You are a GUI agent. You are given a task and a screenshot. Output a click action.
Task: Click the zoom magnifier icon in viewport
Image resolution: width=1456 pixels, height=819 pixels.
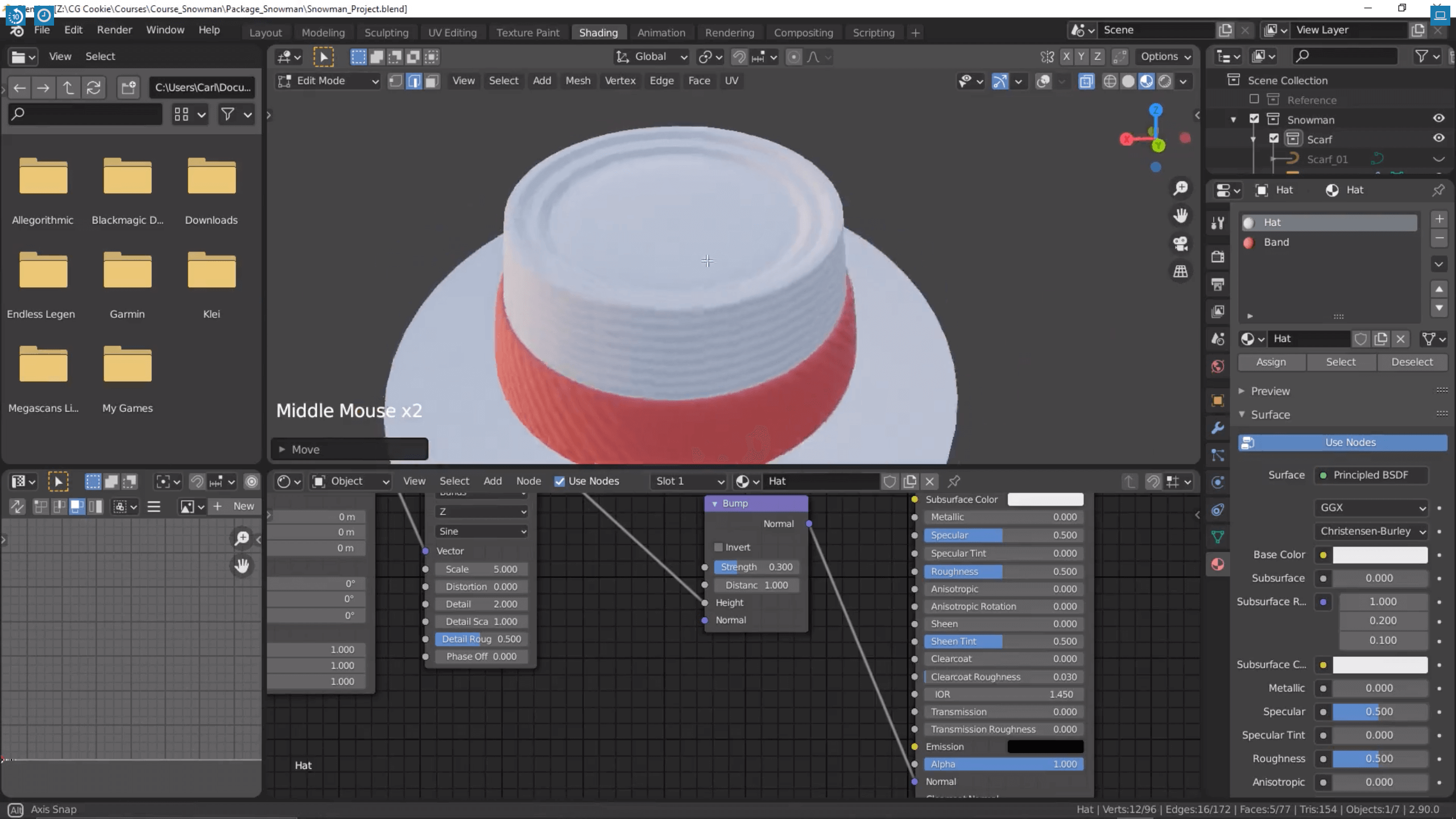pyautogui.click(x=1181, y=188)
